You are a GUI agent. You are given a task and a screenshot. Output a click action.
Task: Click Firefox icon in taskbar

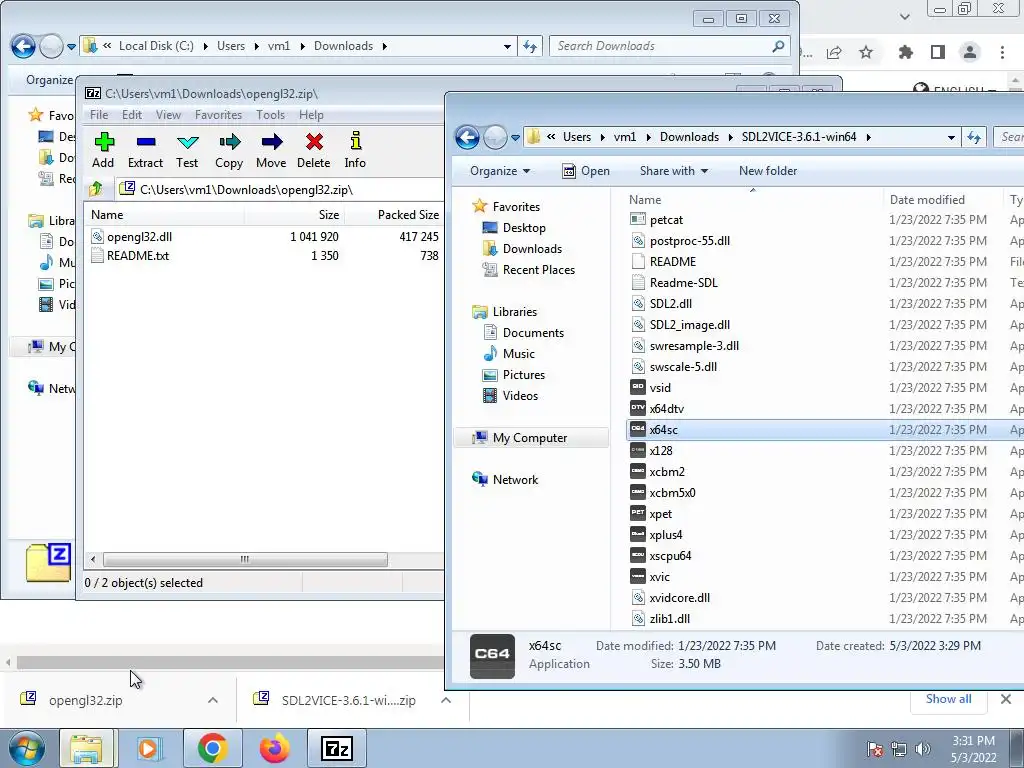click(x=275, y=748)
